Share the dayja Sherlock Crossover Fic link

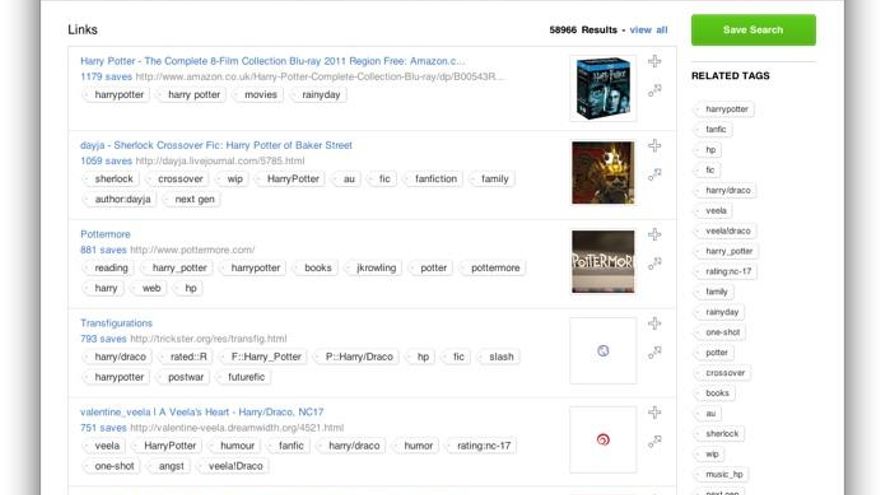pyautogui.click(x=654, y=175)
